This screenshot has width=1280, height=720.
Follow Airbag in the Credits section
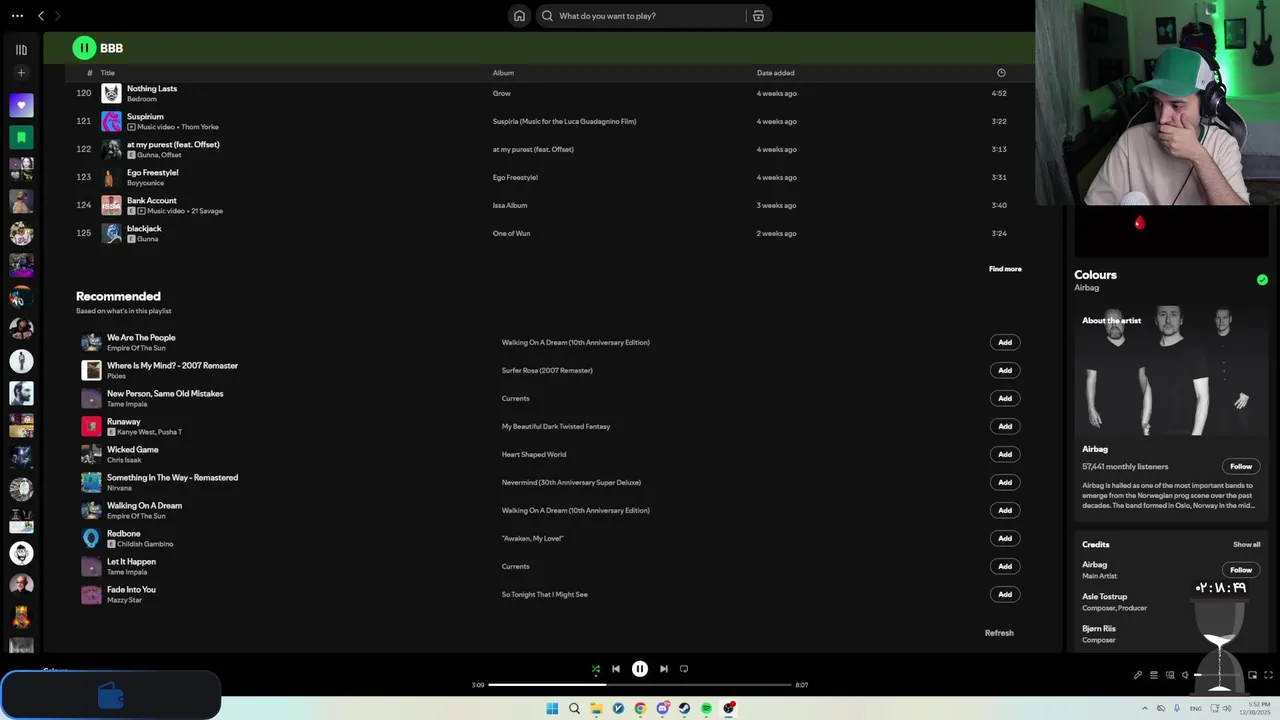[1241, 570]
